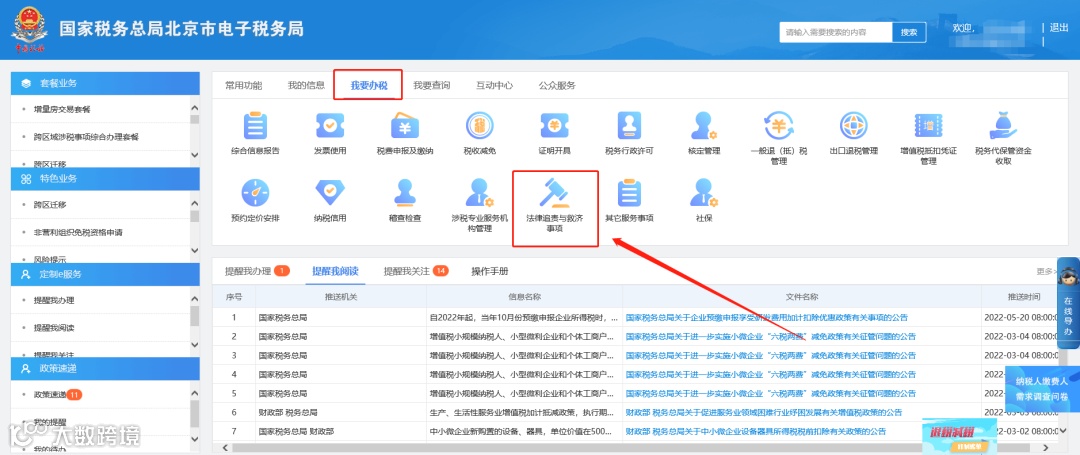Open 核定管理 icon
Viewport: 1080px width, 455px height.
703,126
